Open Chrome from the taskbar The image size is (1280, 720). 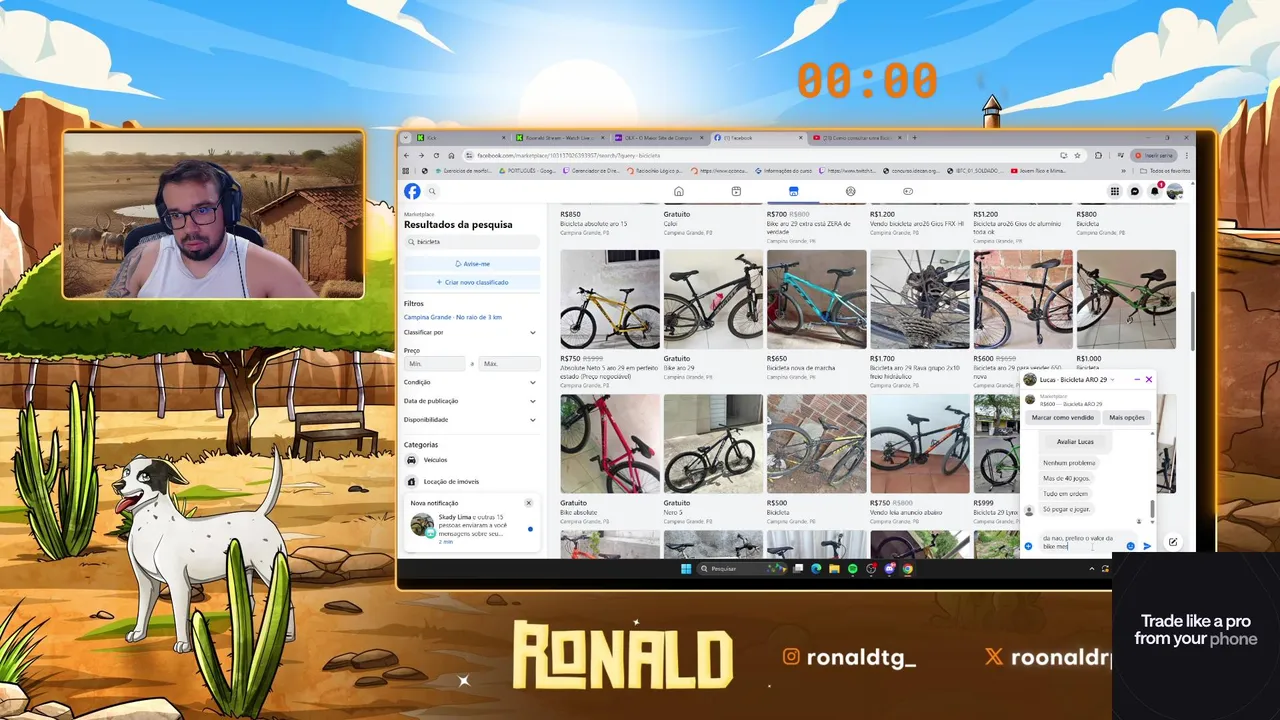907,568
